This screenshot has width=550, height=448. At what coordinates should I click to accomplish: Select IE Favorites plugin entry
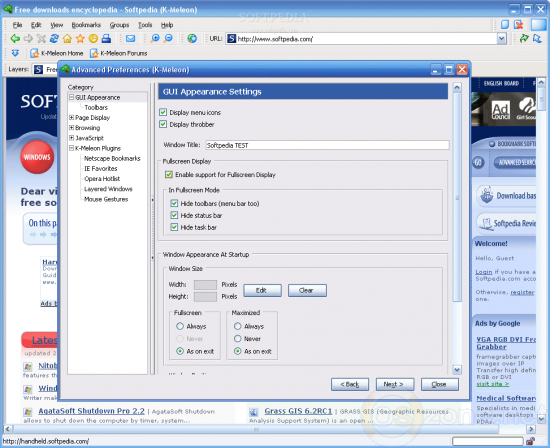101,169
